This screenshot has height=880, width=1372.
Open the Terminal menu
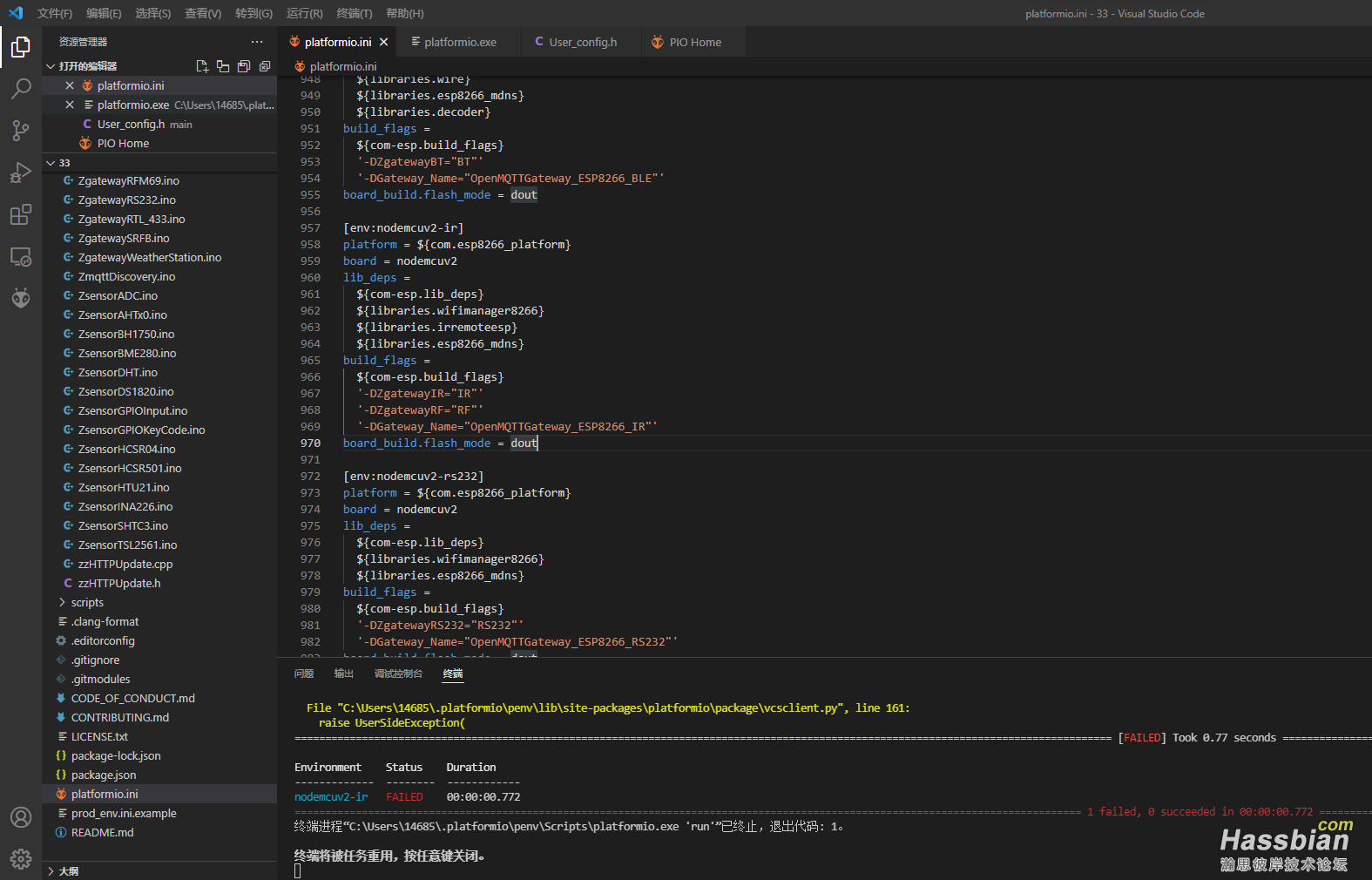click(354, 13)
